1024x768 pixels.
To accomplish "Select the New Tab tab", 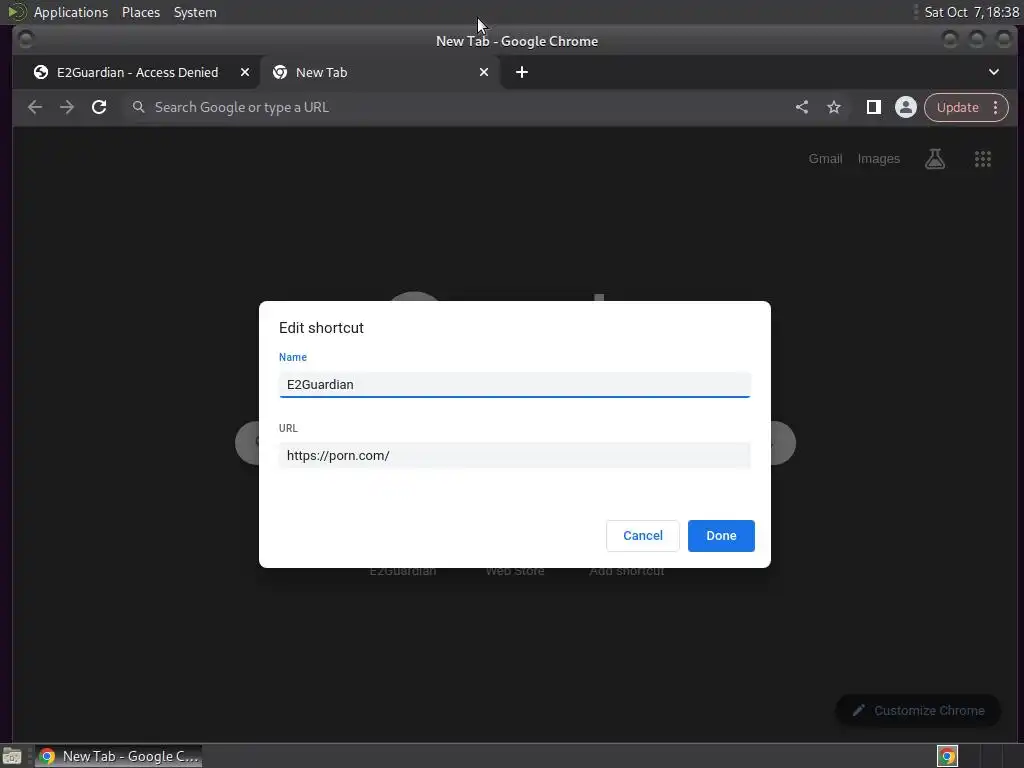I will pyautogui.click(x=380, y=72).
